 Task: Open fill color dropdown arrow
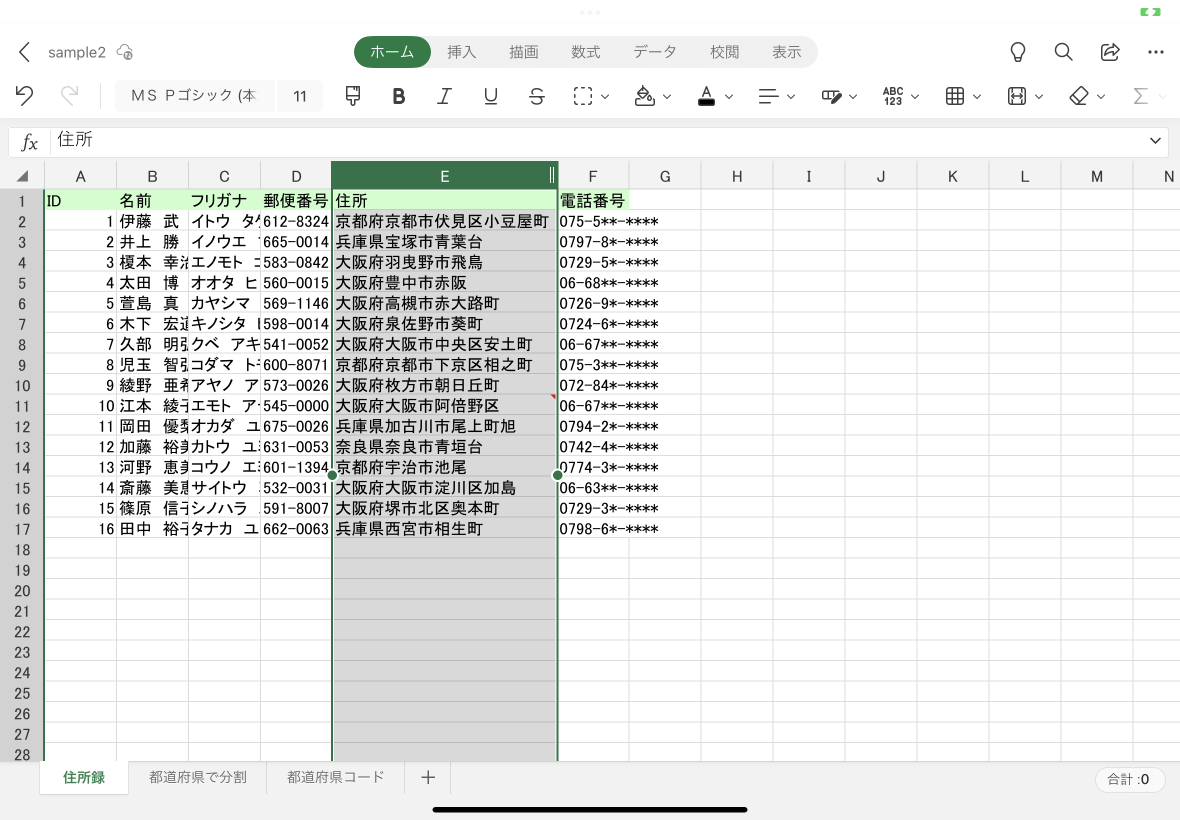(x=667, y=96)
